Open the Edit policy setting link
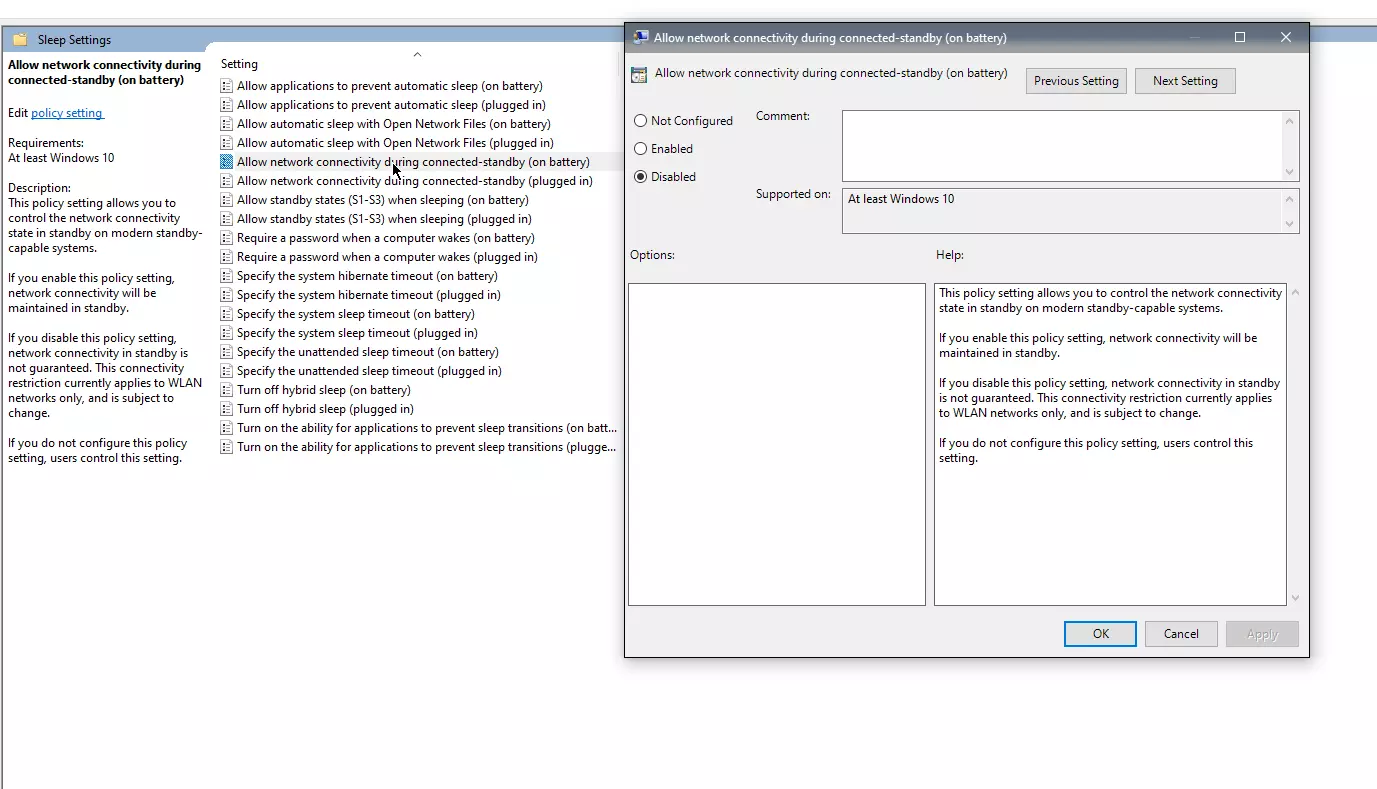The image size is (1377, 789). click(x=67, y=113)
